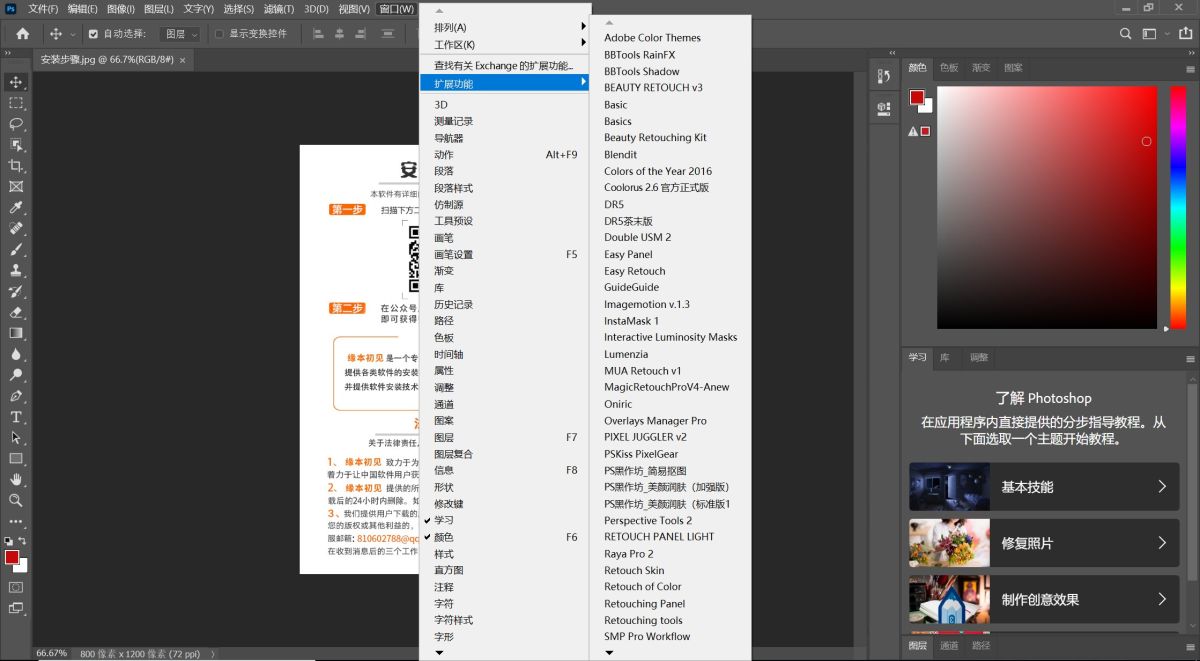Image resolution: width=1200 pixels, height=661 pixels.
Task: Select the Hand tool
Action: [x=16, y=479]
